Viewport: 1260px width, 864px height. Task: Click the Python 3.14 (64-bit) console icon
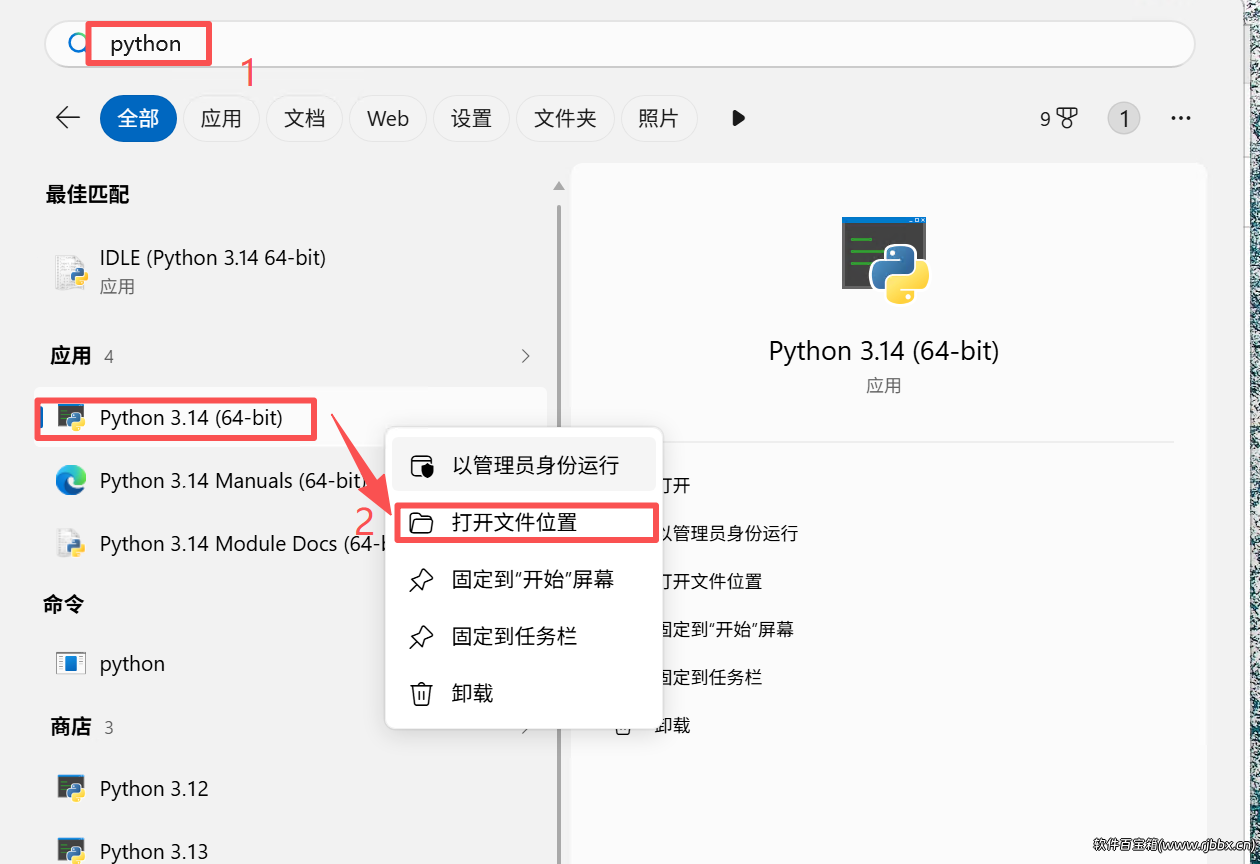(71, 418)
